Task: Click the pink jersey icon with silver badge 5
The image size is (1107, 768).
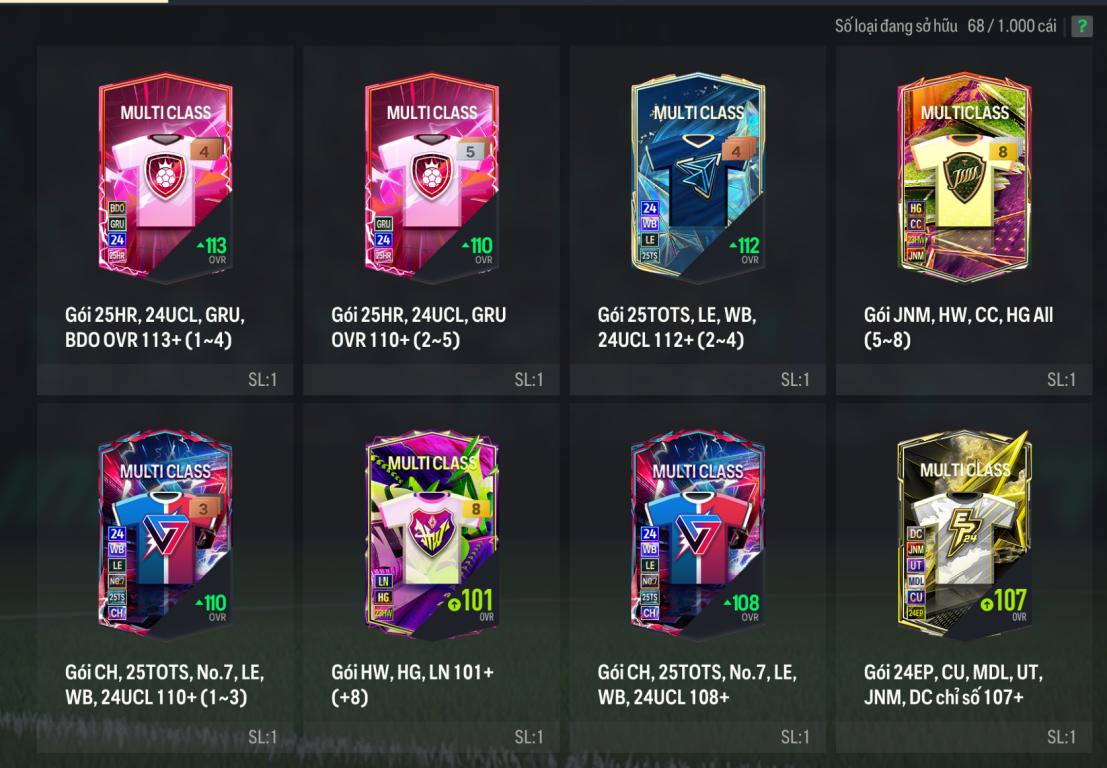Action: 432,180
